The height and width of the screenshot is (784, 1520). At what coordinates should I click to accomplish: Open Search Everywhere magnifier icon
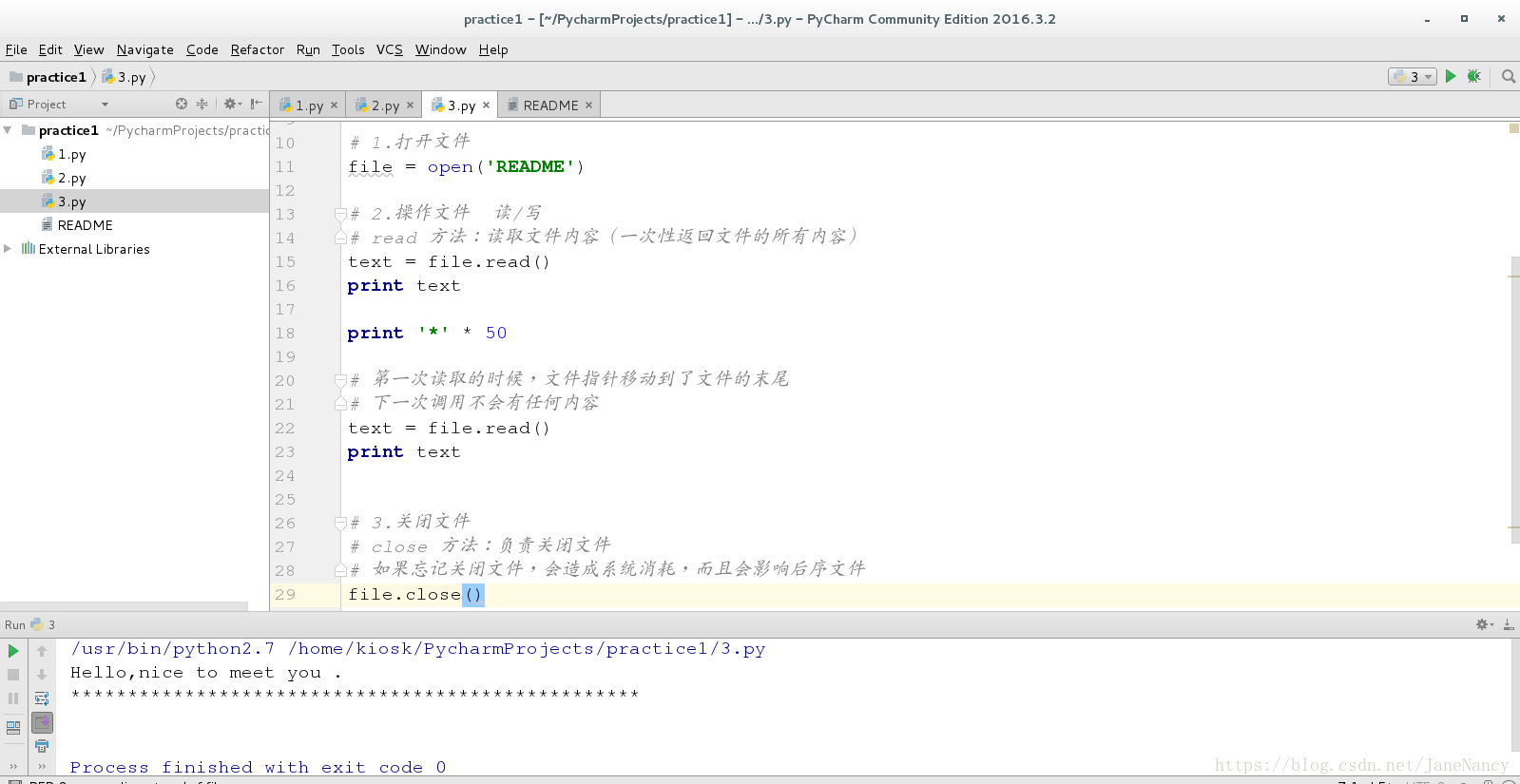[1508, 76]
